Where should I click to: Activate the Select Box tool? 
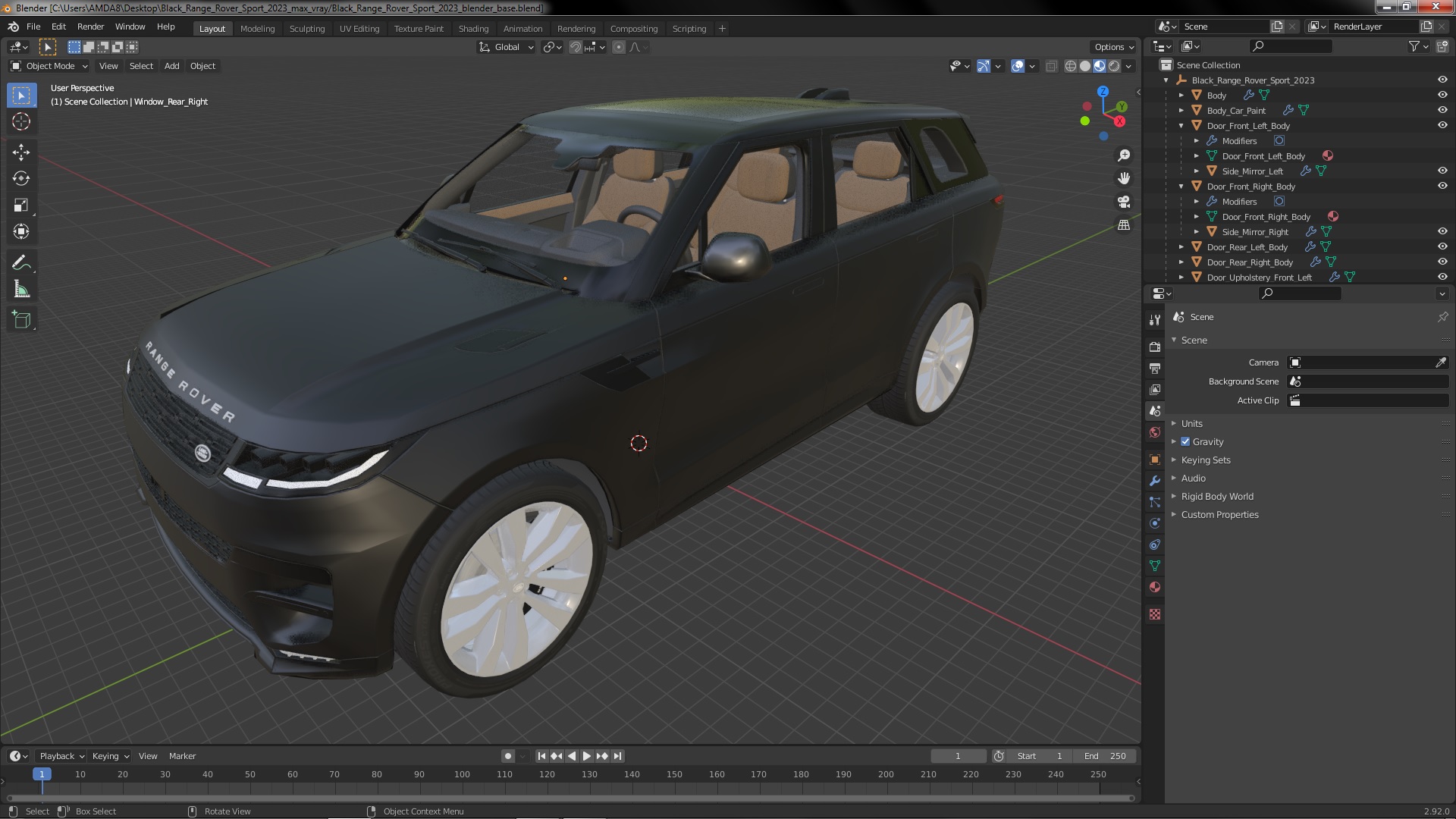click(x=21, y=95)
